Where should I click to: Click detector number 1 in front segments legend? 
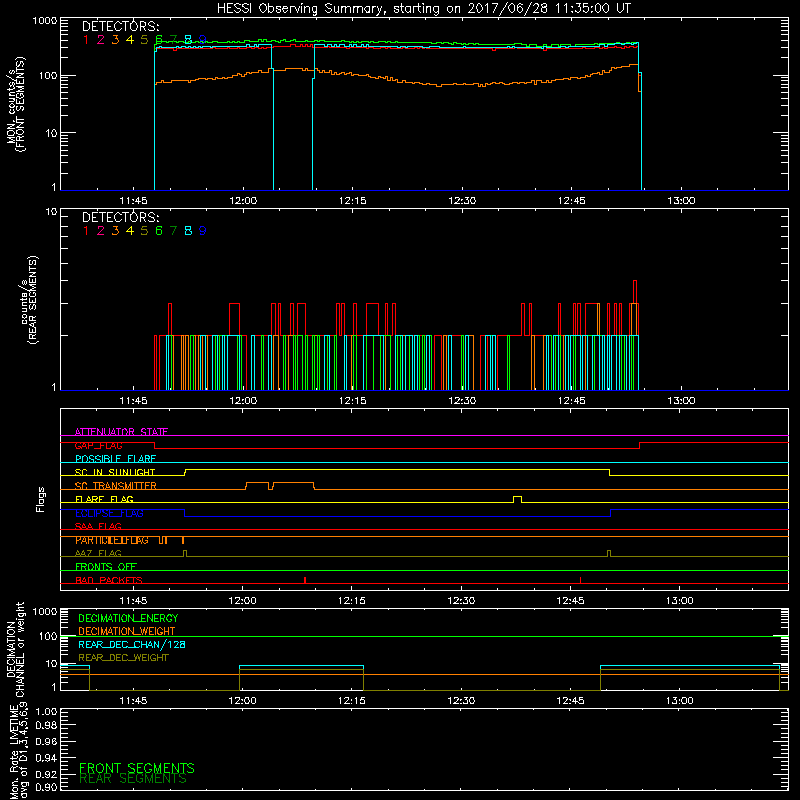[86, 40]
